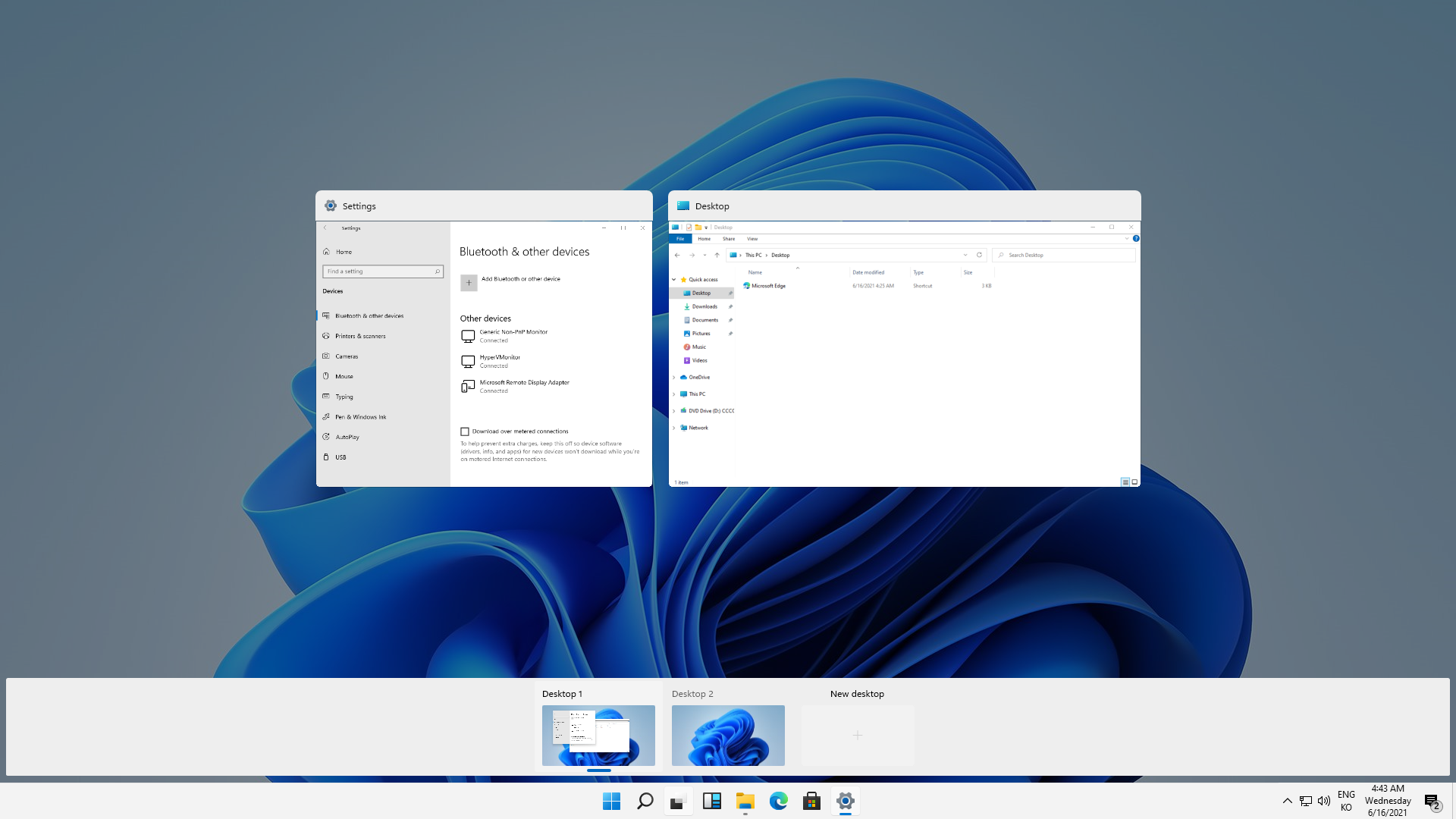The height and width of the screenshot is (819, 1456).
Task: Open the notification center icon
Action: coord(1432,801)
